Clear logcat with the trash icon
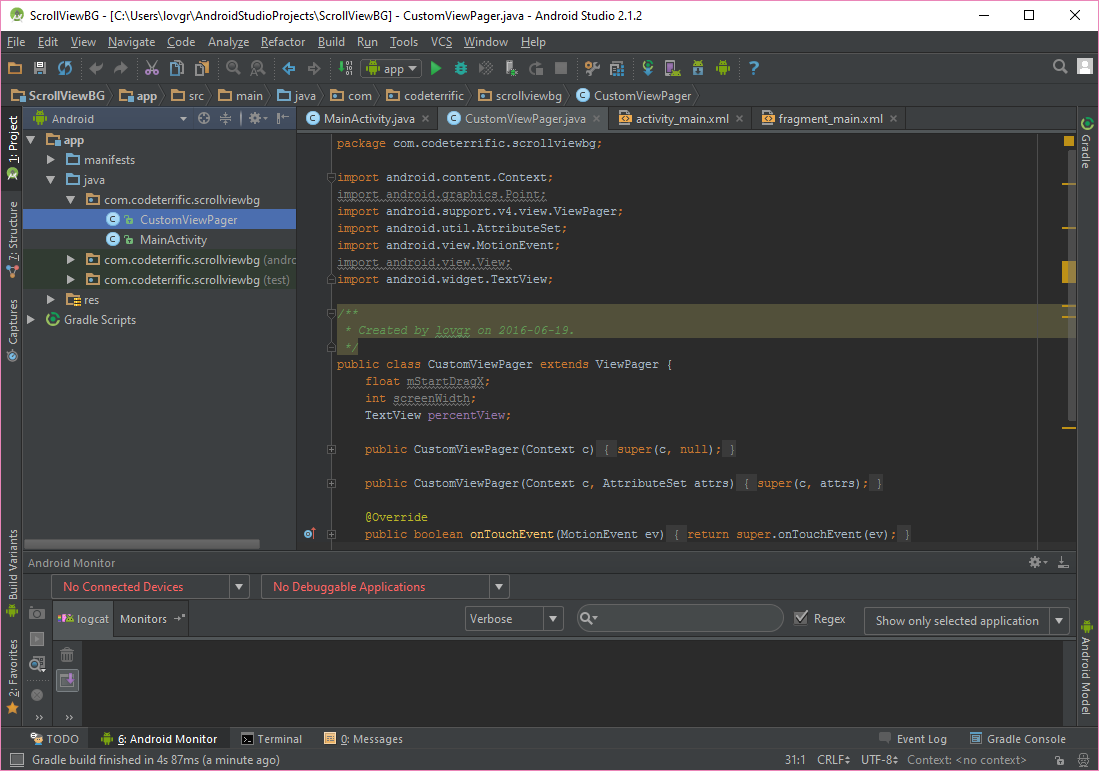Viewport: 1099px width, 771px height. [67, 655]
